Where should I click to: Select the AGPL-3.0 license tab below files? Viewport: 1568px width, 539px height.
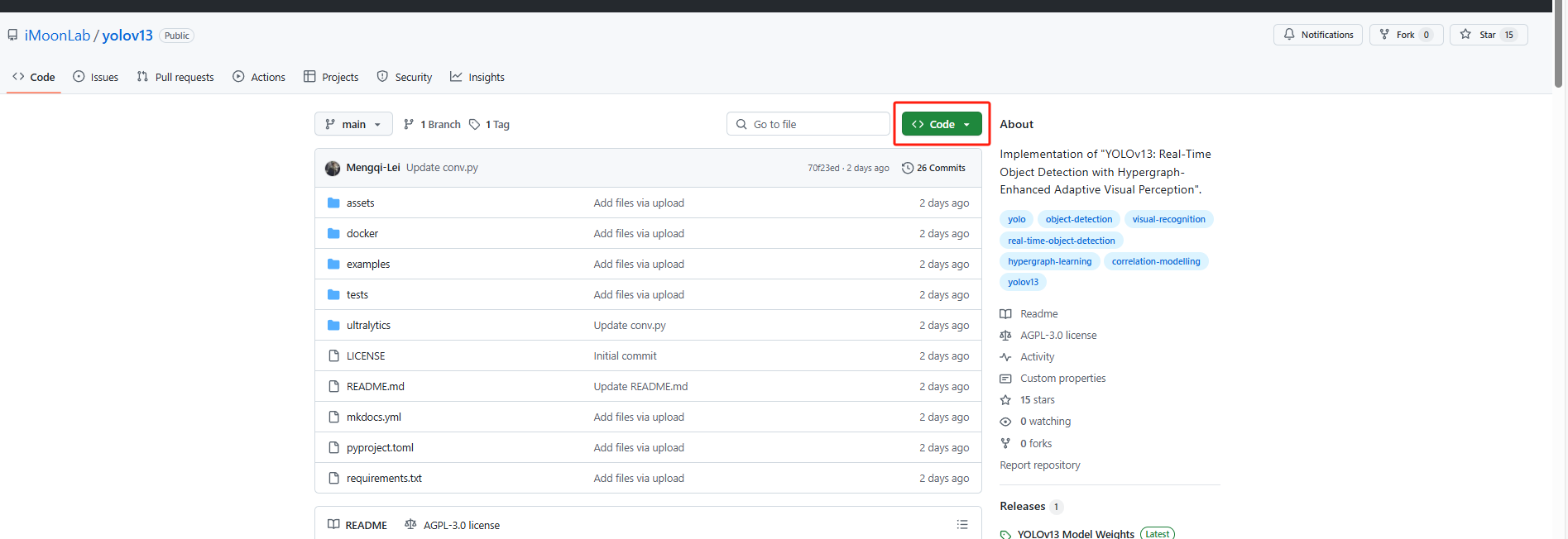[x=452, y=525]
